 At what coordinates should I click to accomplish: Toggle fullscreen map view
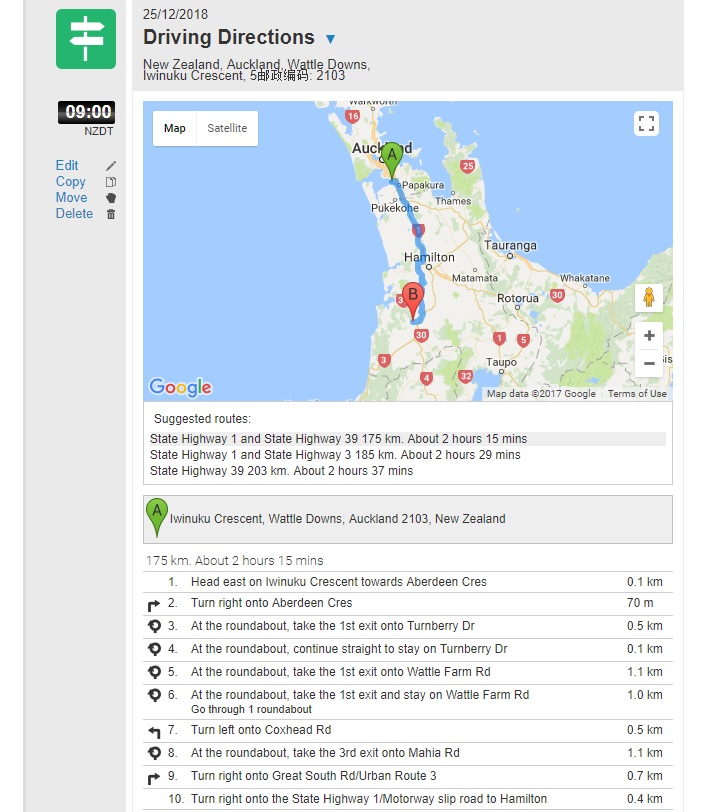click(x=646, y=124)
